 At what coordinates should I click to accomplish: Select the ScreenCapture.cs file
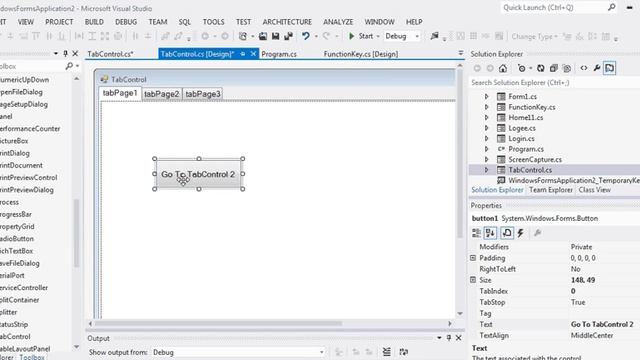(535, 160)
